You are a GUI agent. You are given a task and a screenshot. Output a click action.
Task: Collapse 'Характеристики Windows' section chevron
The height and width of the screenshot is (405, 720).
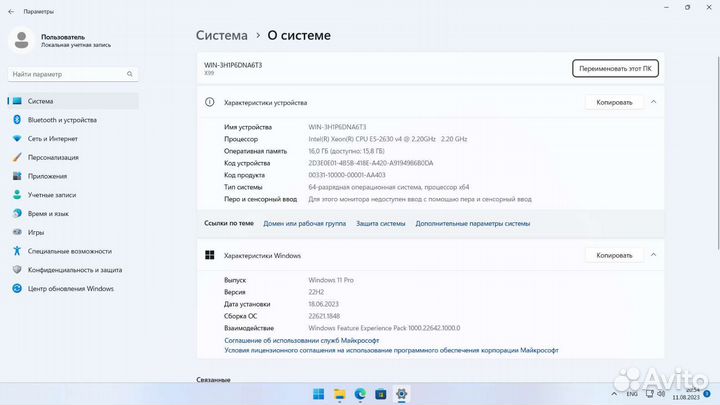pyautogui.click(x=653, y=255)
